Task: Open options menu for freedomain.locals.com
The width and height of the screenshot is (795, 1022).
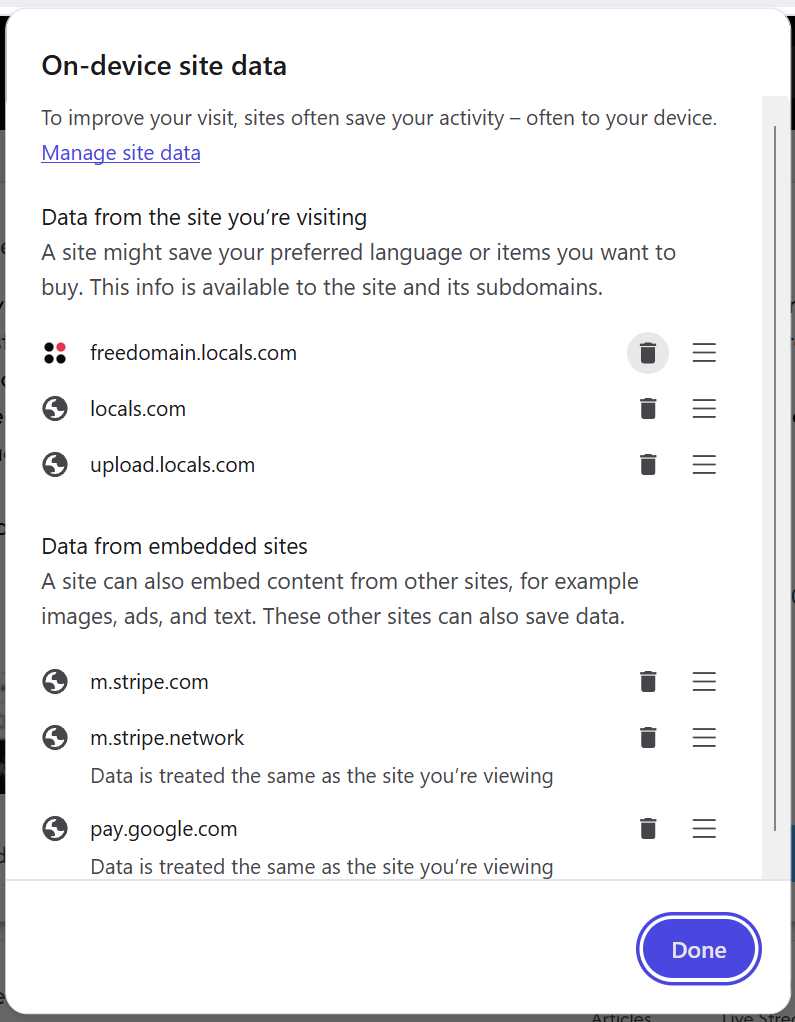Action: [704, 353]
